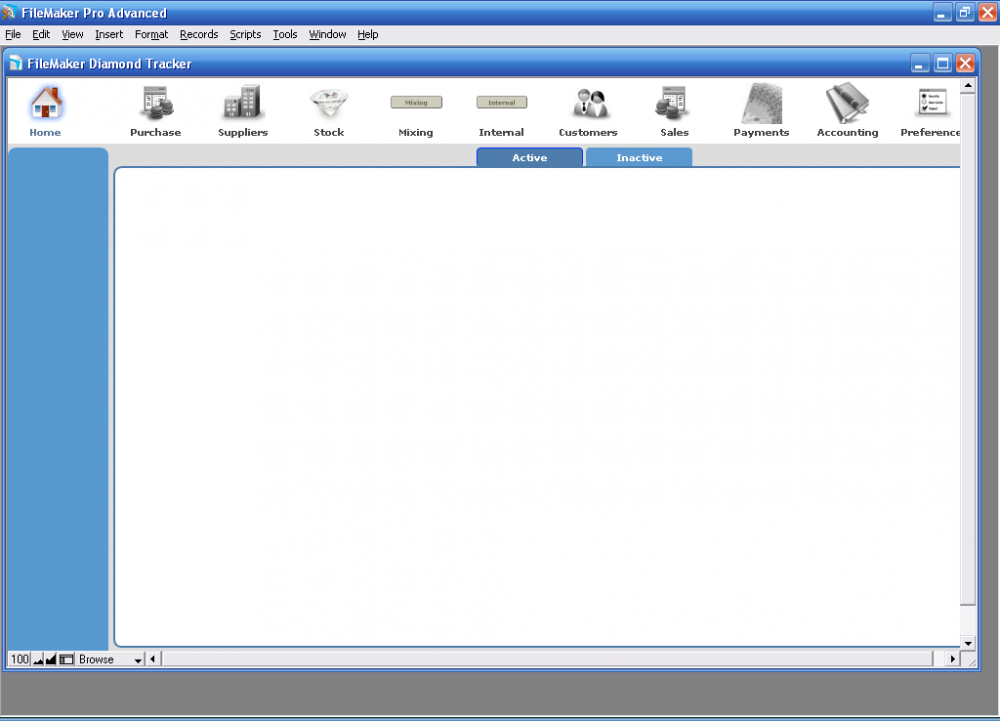The image size is (1000, 721).
Task: Restore down the FileMaker Pro Advanced window
Action: coord(965,12)
